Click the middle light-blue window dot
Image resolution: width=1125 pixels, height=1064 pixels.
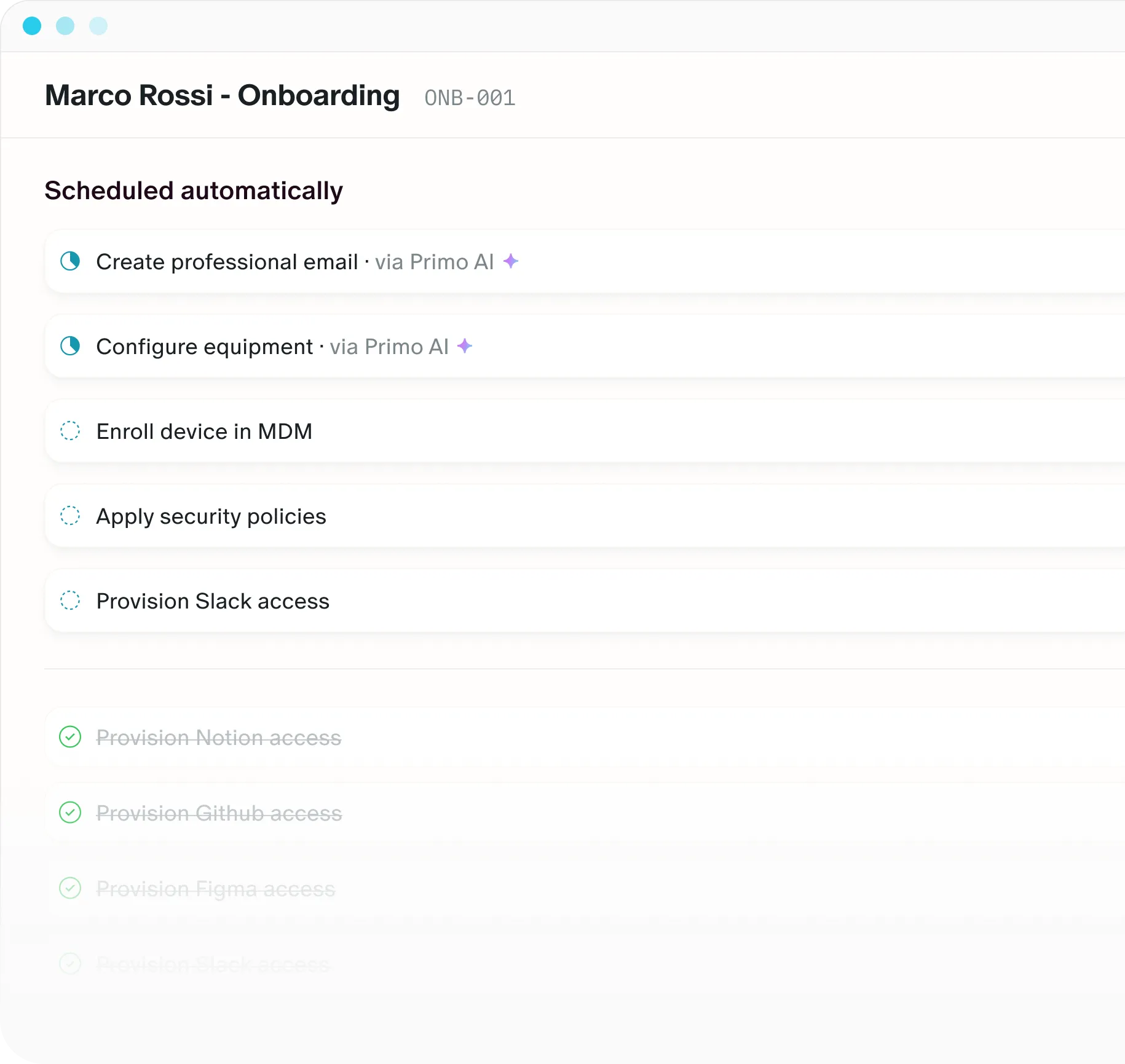click(65, 26)
